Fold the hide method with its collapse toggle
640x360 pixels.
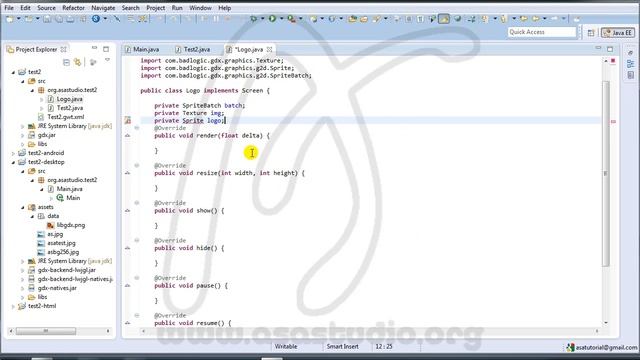pyautogui.click(x=137, y=240)
